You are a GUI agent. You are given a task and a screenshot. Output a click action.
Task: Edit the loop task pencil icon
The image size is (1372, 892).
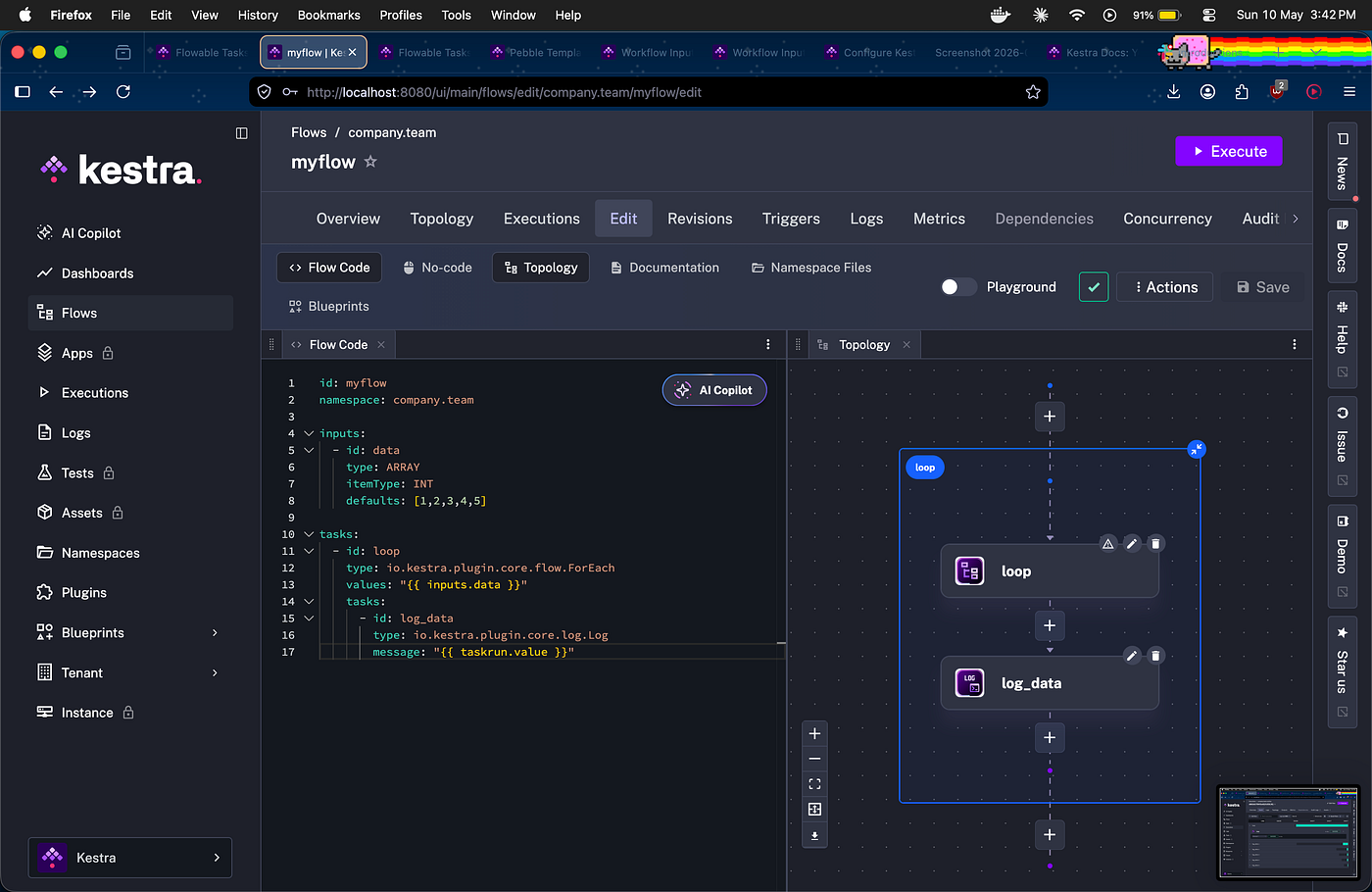coord(1132,543)
